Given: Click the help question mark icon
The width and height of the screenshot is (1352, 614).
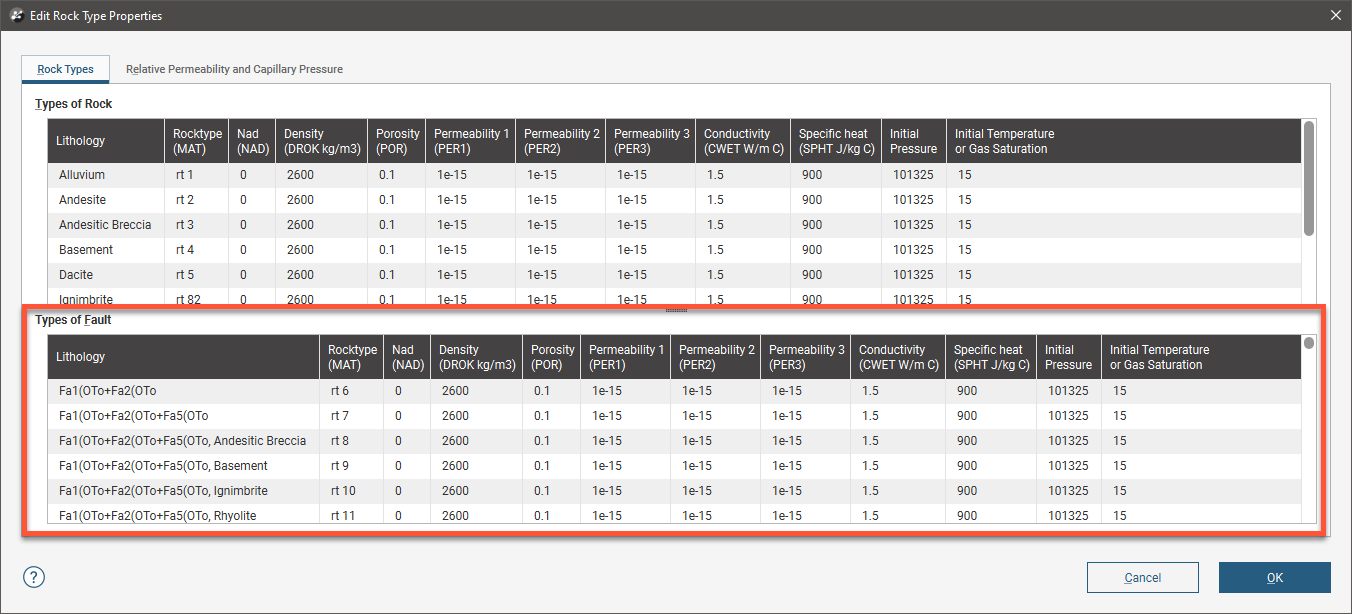Looking at the screenshot, I should (34, 577).
